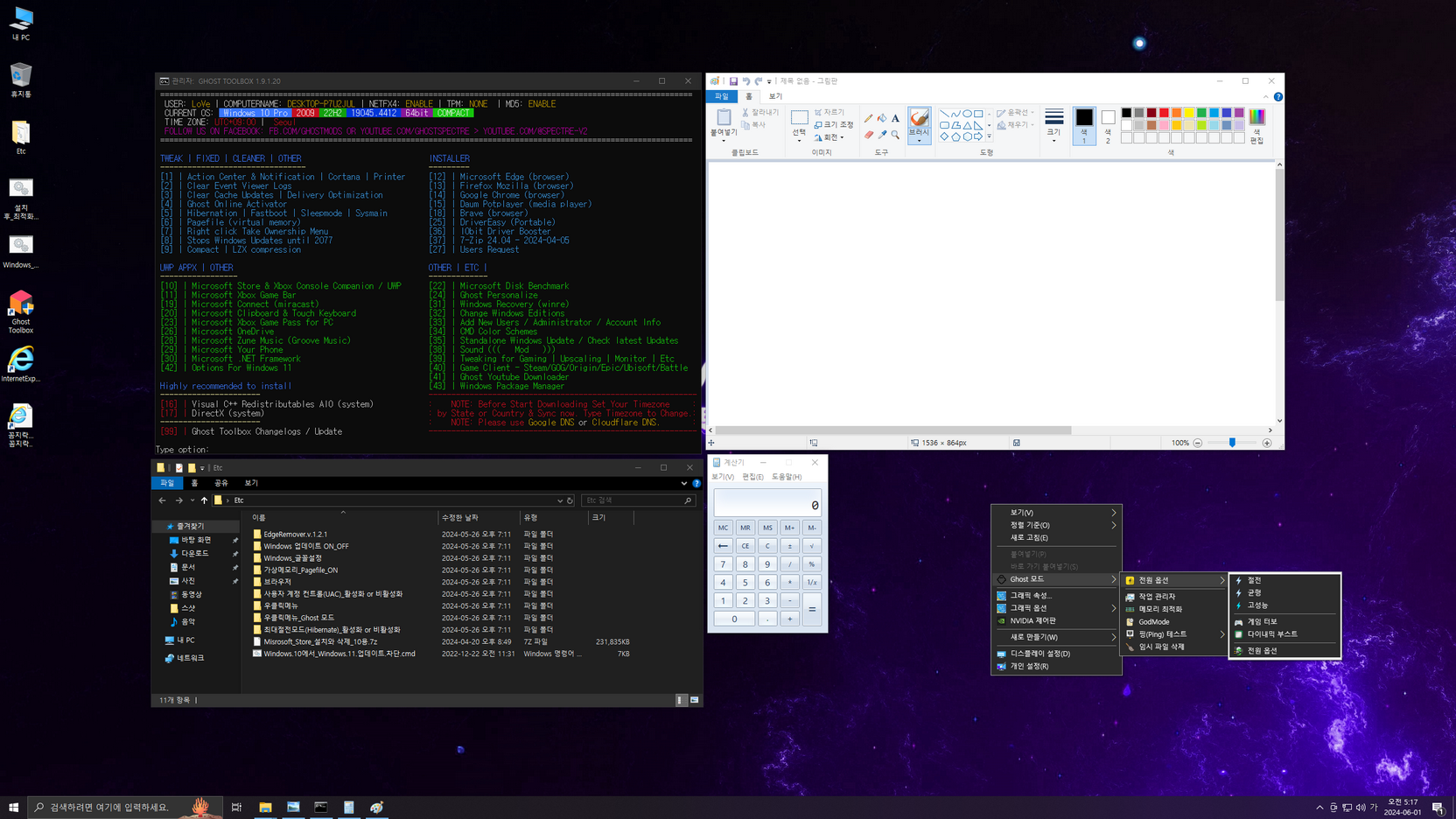Click calculator CE button
1456x819 pixels.
(x=745, y=546)
